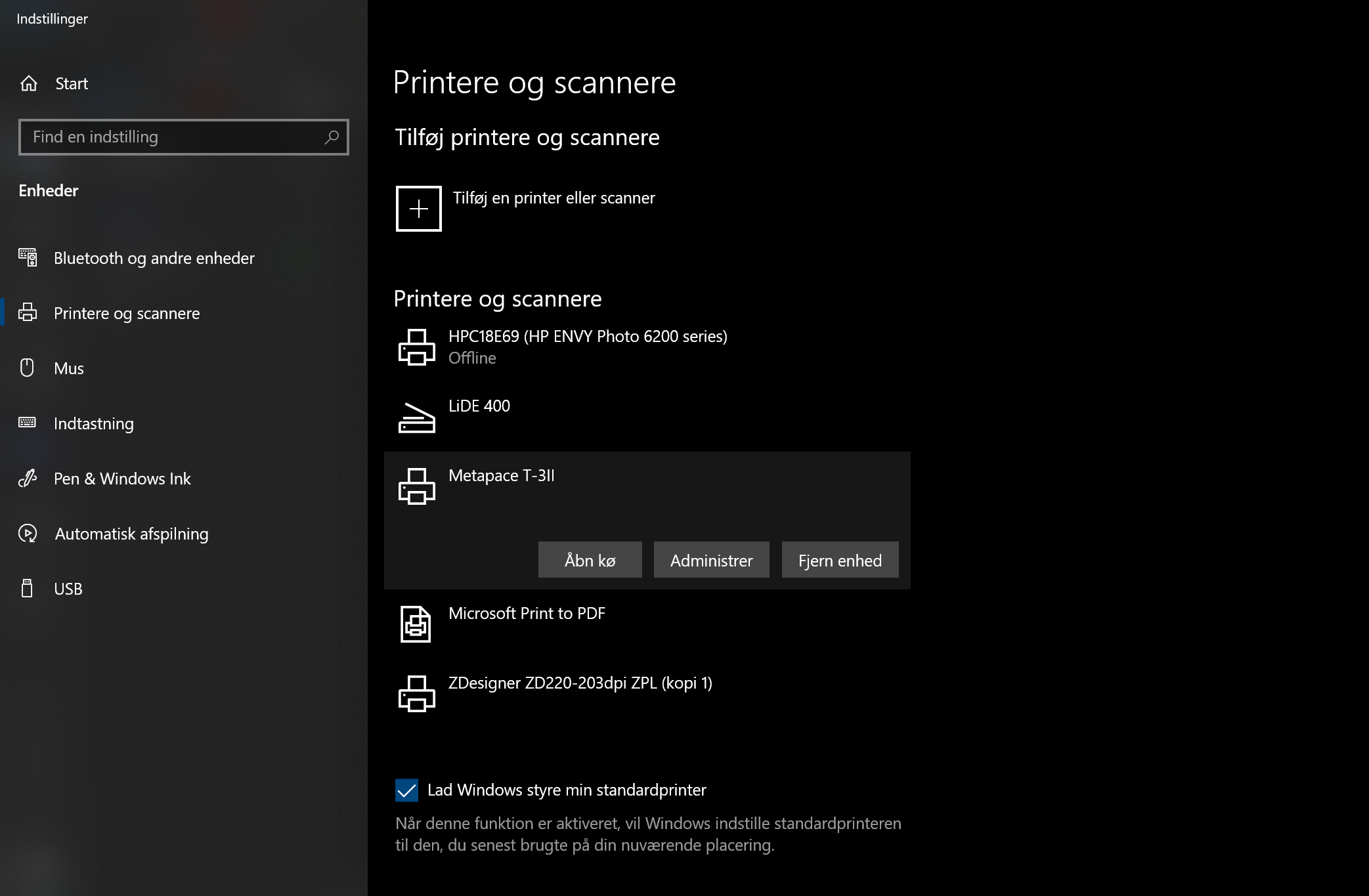1369x896 pixels.
Task: Click the LiDE 400 scanner icon
Action: pos(417,417)
